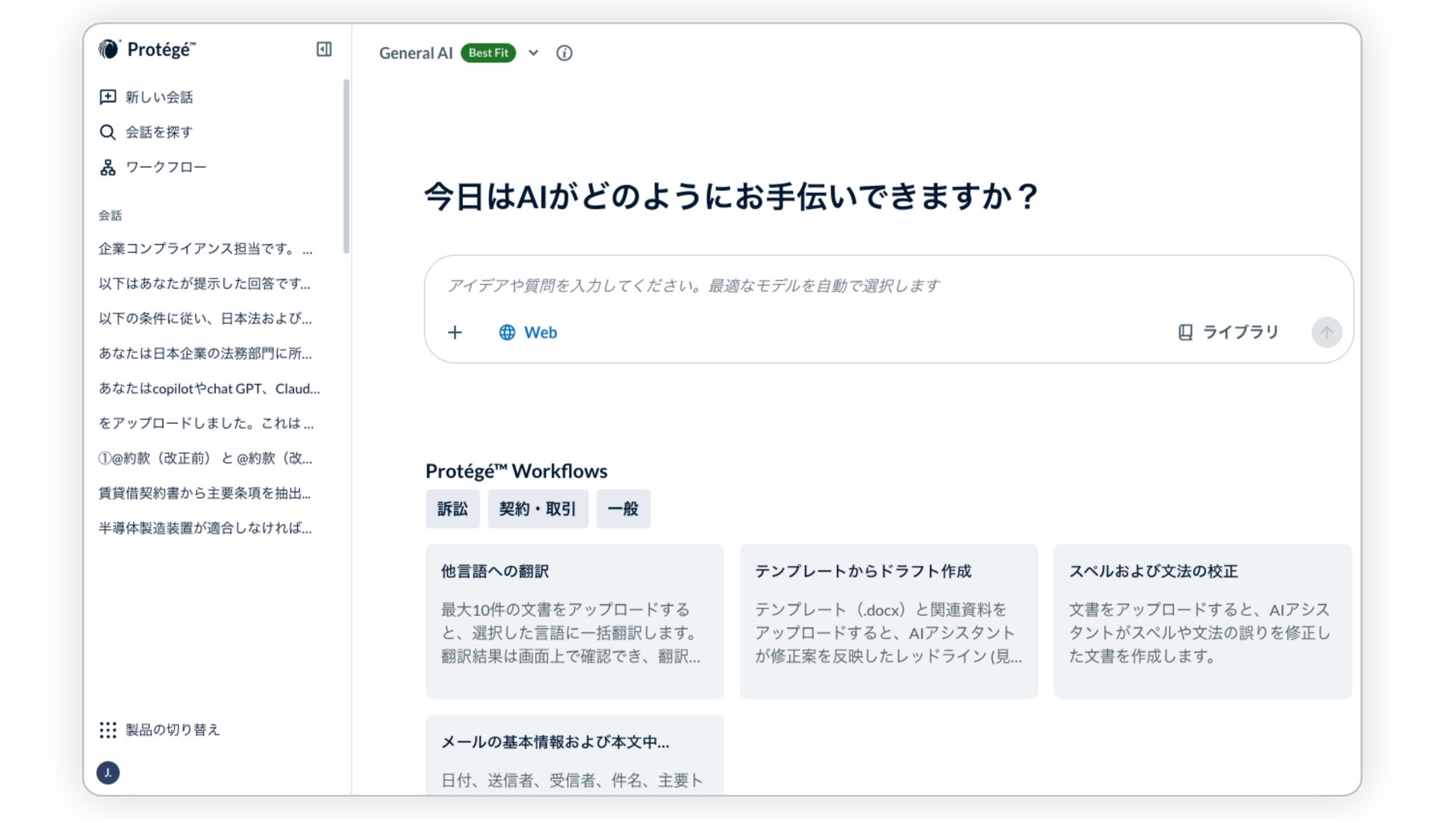Open the user avatar J profile
The height and width of the screenshot is (819, 1456).
tap(108, 773)
